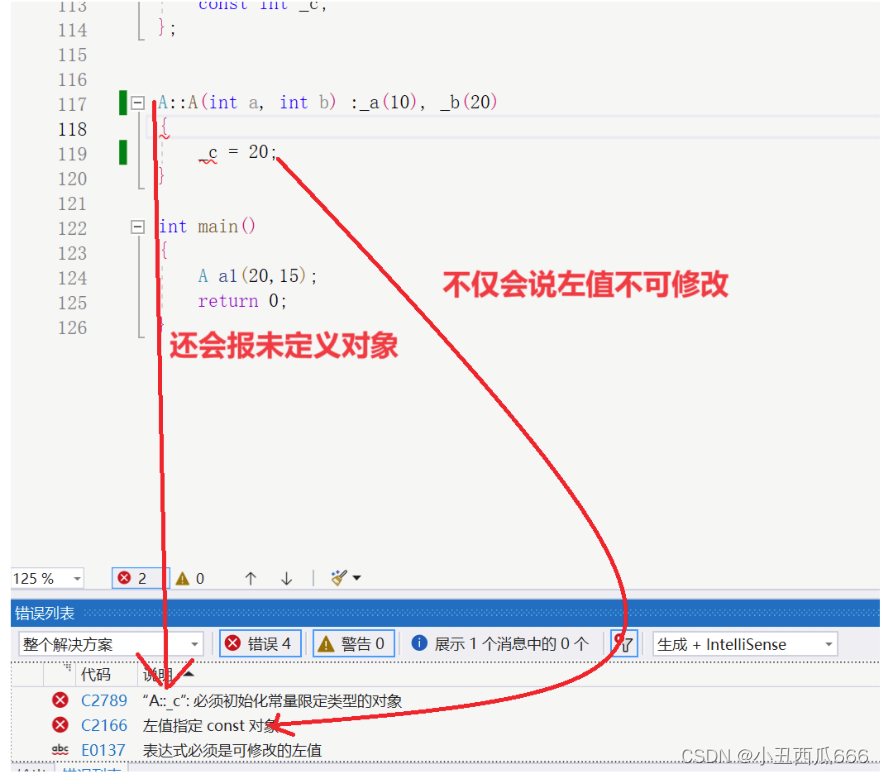The image size is (884, 775).
Task: Click the _a(10) initializer in the constructor
Action: (x=388, y=102)
